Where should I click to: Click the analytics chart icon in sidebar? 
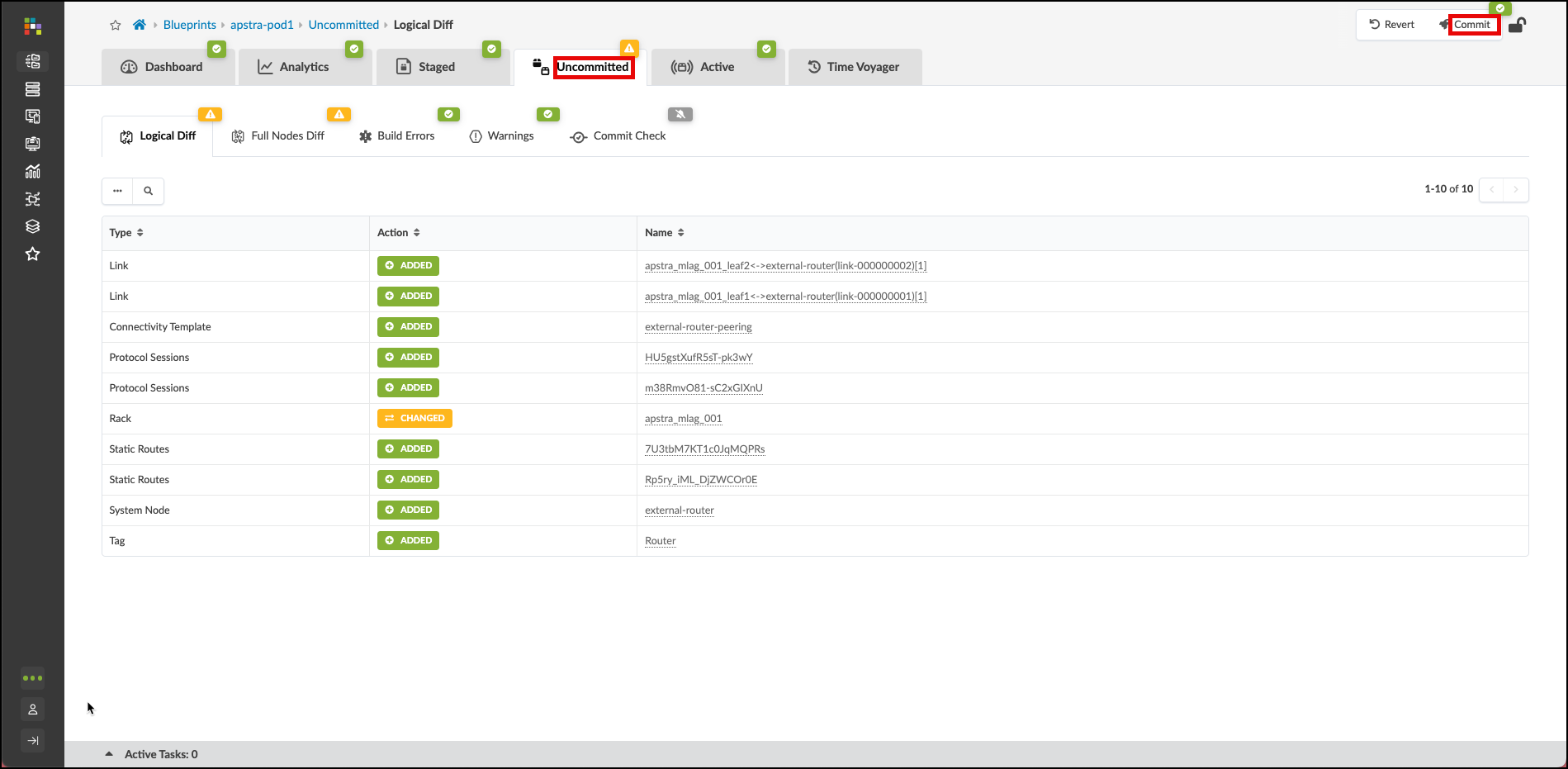(33, 172)
